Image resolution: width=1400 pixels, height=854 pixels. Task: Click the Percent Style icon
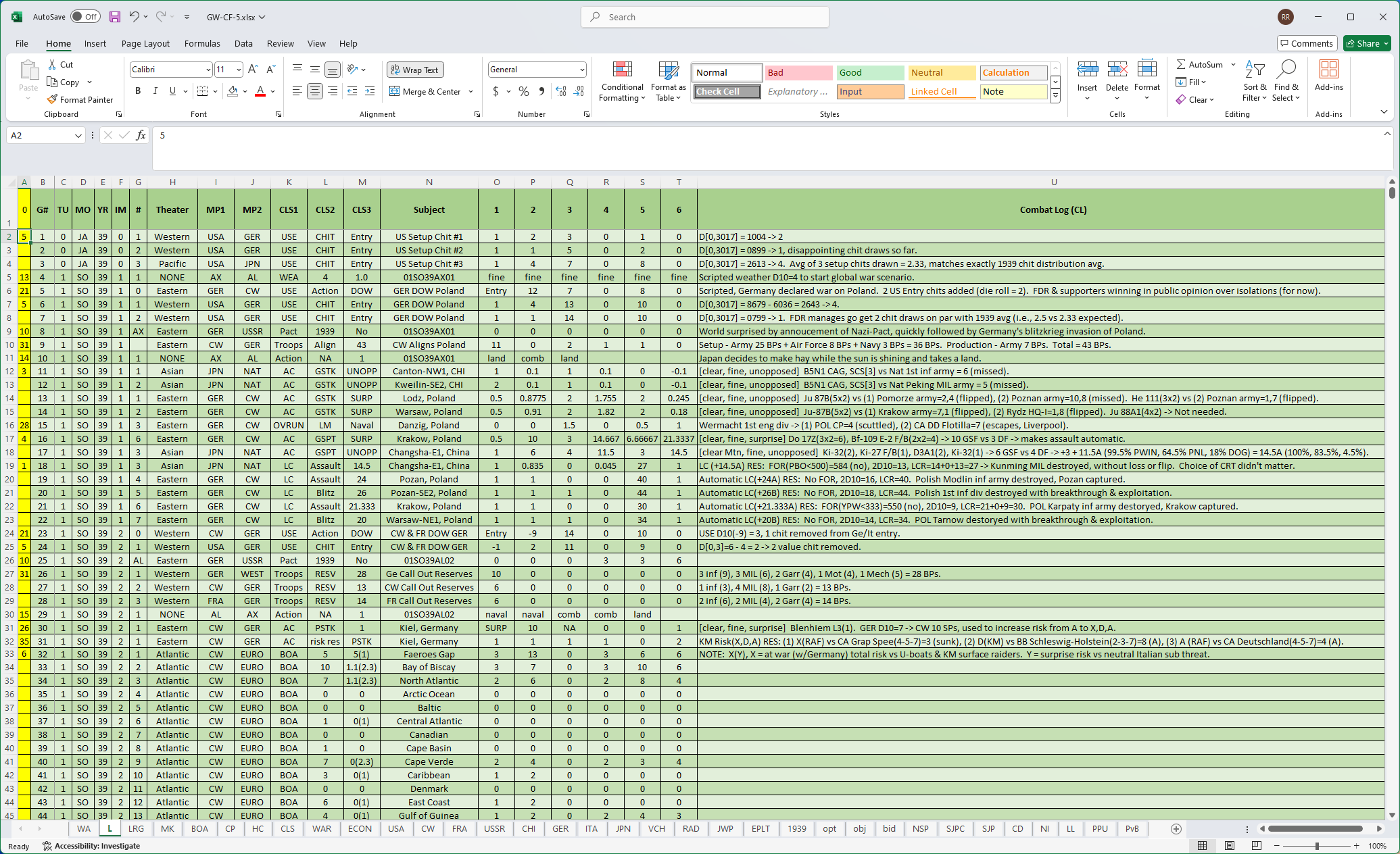[x=524, y=91]
